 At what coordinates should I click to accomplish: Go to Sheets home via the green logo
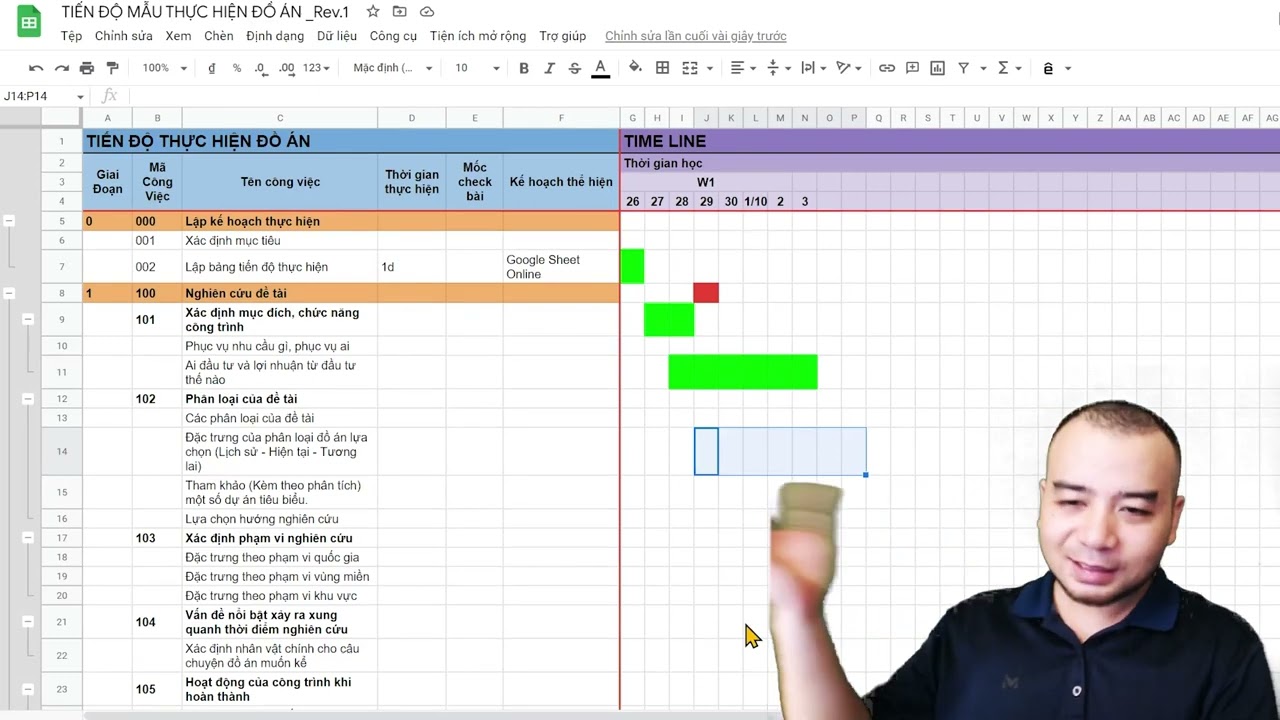pyautogui.click(x=29, y=23)
